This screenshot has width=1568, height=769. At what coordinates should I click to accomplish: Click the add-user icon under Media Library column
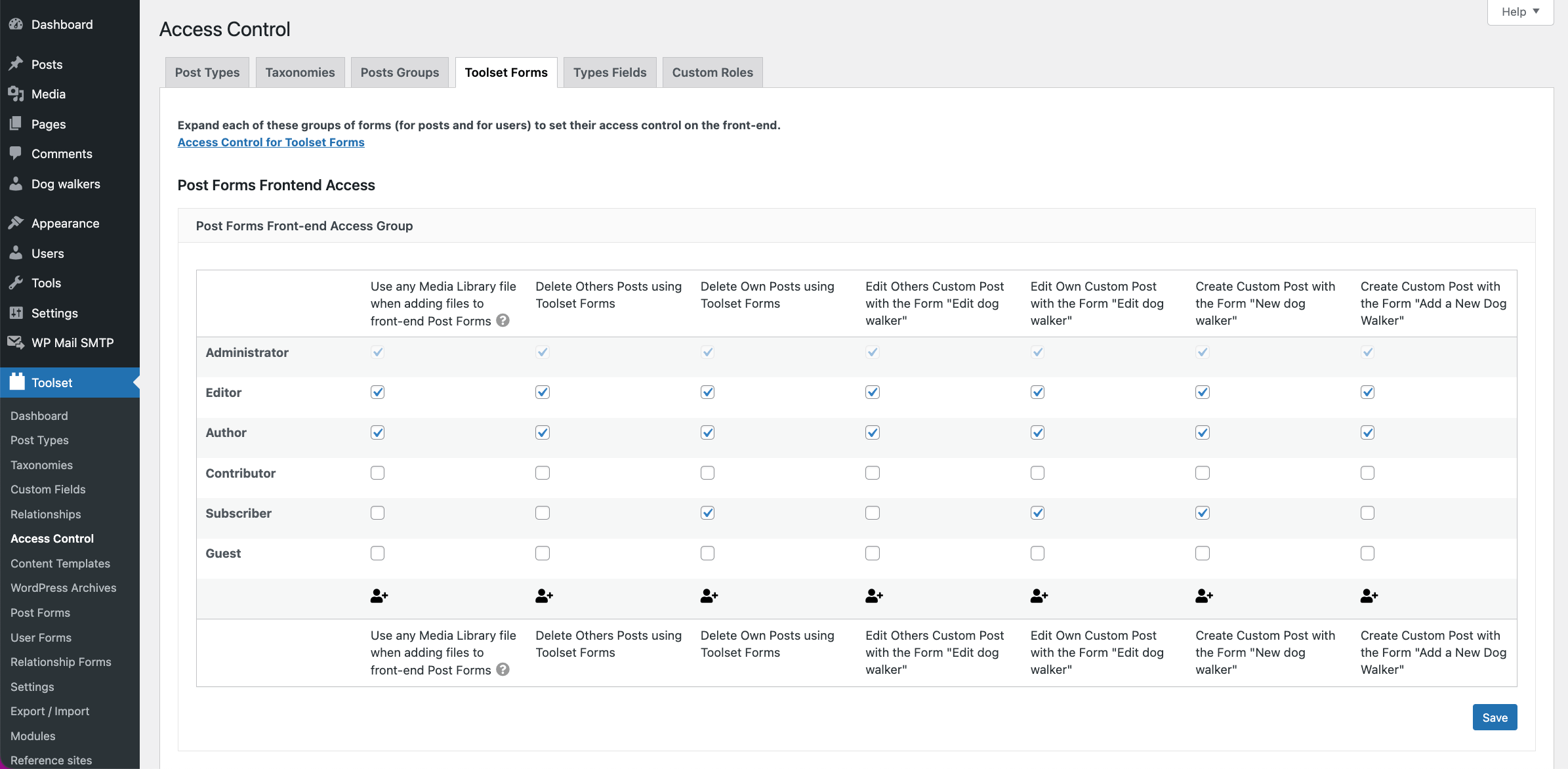379,596
